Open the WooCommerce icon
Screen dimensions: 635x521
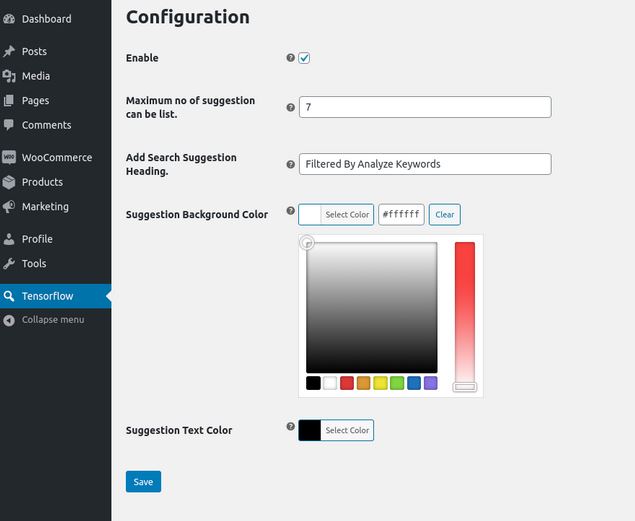pyautogui.click(x=9, y=157)
